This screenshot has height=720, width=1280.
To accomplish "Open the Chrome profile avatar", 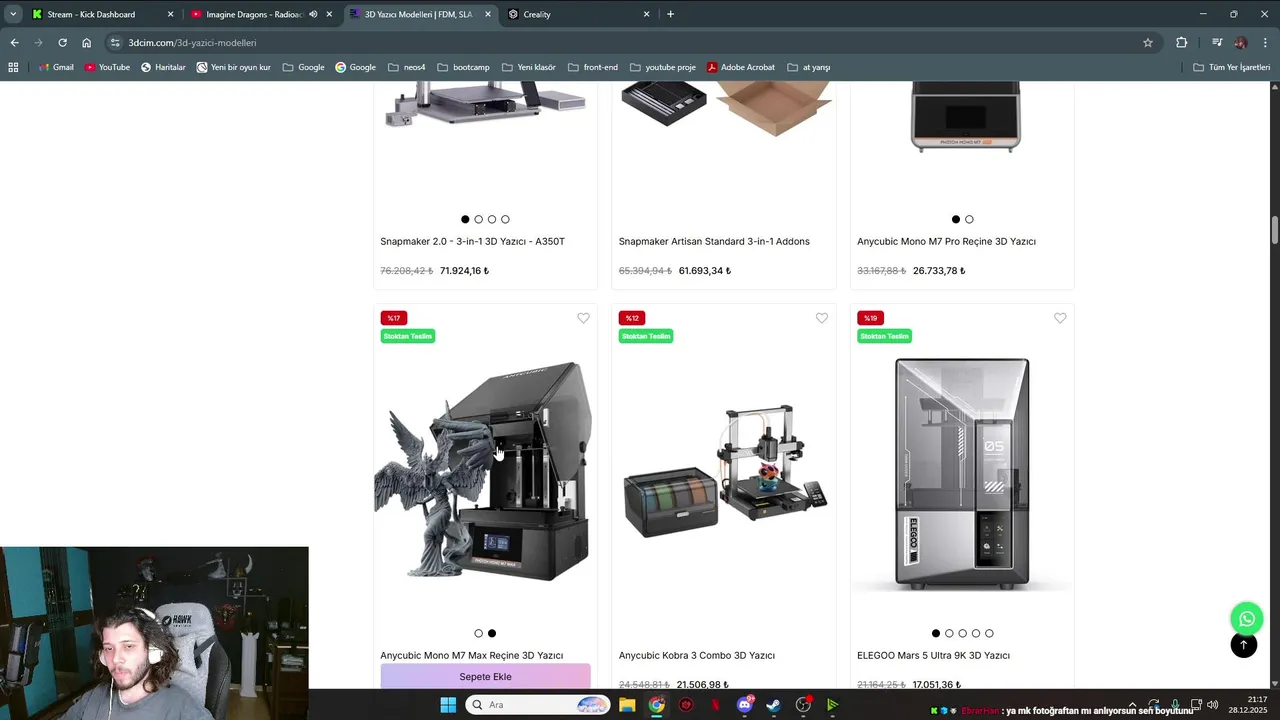I will [x=1241, y=43].
